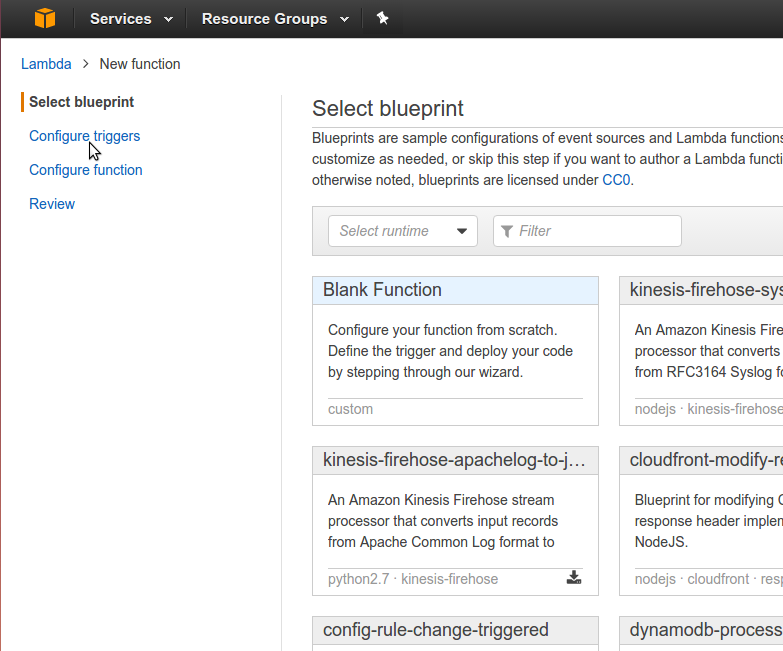The width and height of the screenshot is (783, 651).
Task: Click the funnel icon in the Filter field
Action: point(507,231)
